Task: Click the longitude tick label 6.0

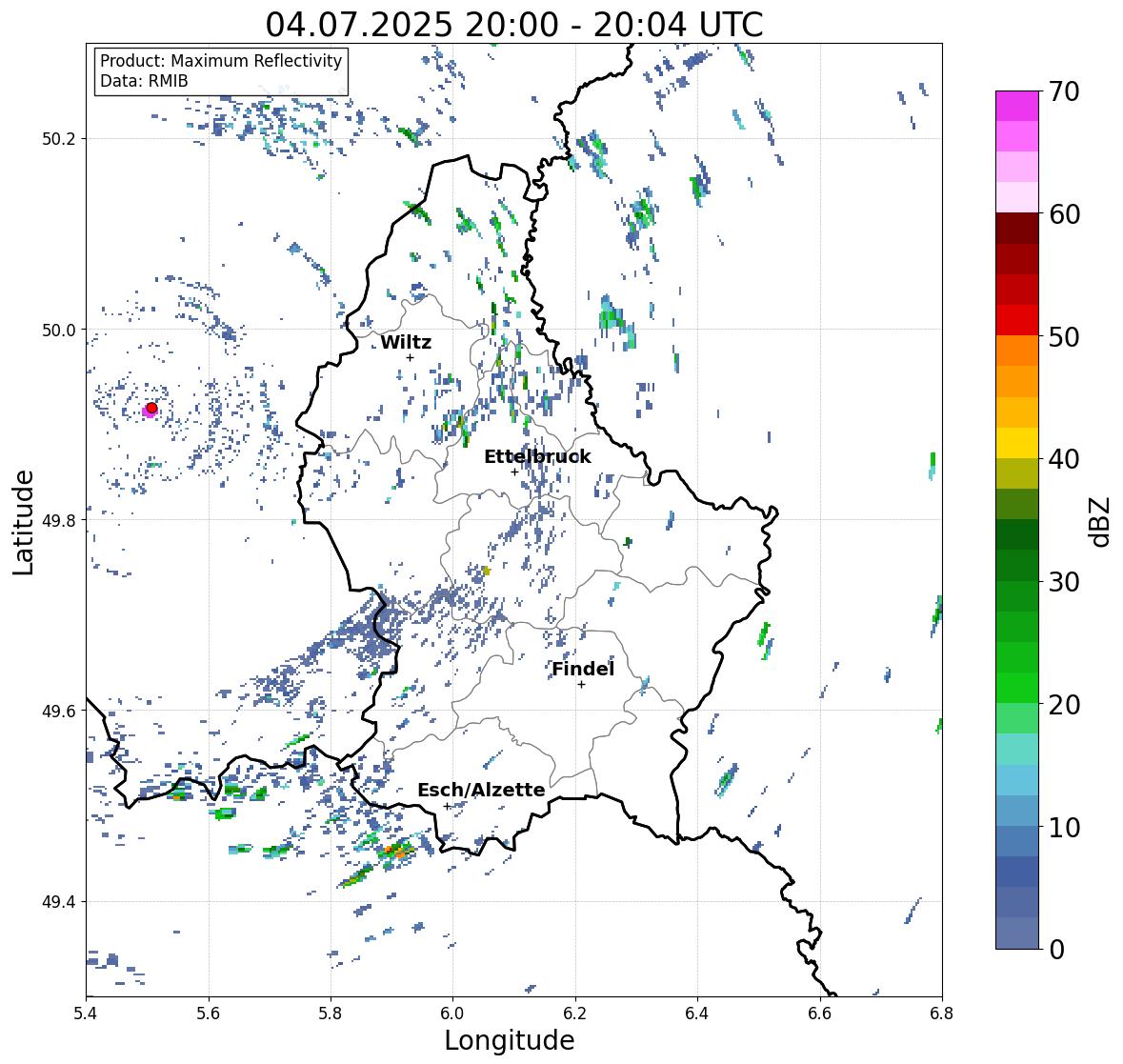Action: tap(452, 1013)
